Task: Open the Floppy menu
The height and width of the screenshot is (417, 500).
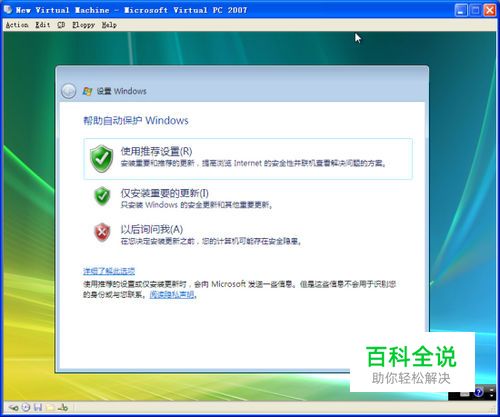Action: (x=84, y=25)
